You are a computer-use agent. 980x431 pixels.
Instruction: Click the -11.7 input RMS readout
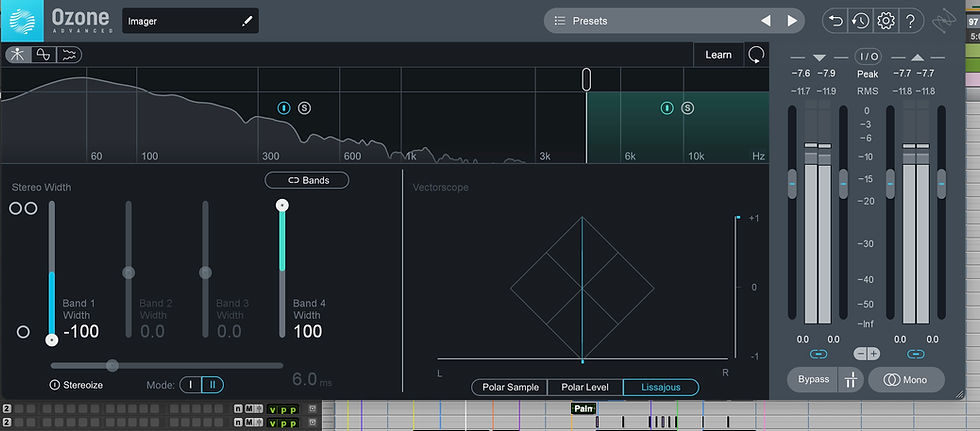(x=801, y=91)
